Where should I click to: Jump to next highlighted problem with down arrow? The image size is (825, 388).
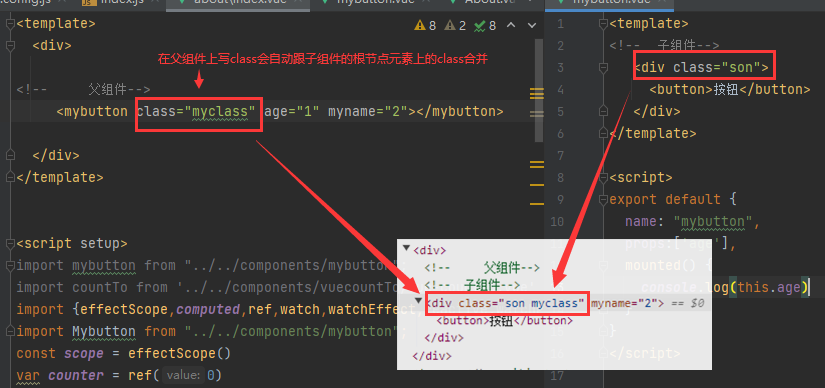coord(532,25)
